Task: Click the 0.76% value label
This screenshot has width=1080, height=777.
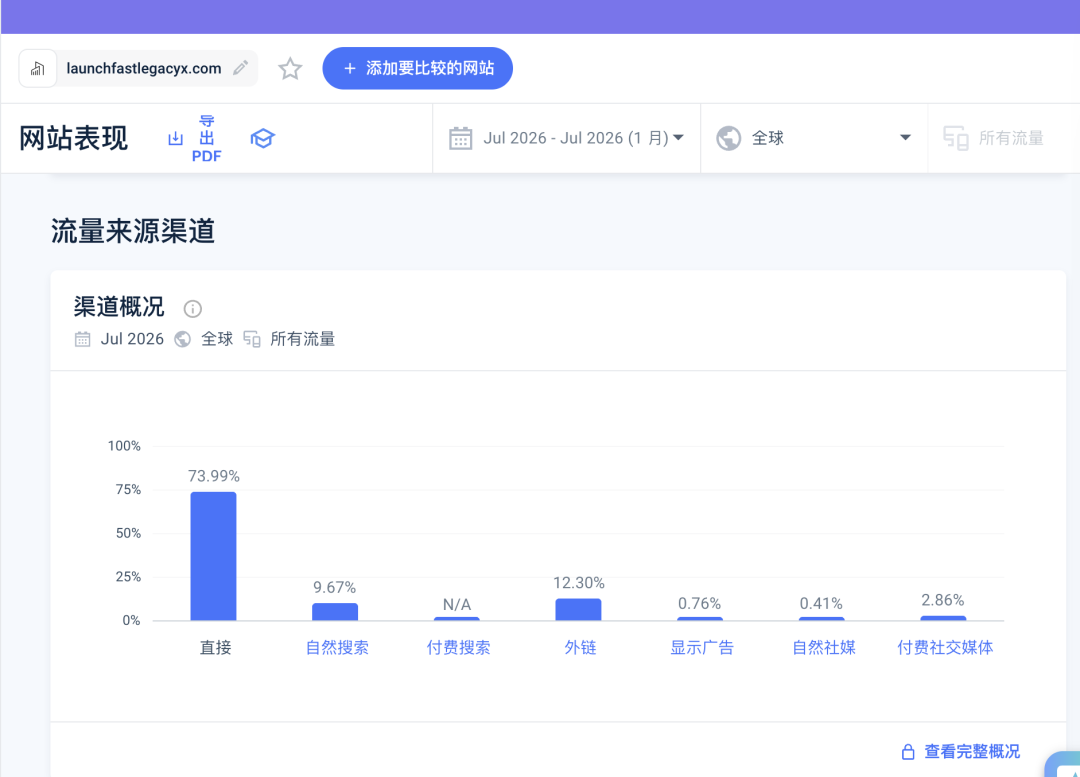Action: [x=700, y=603]
